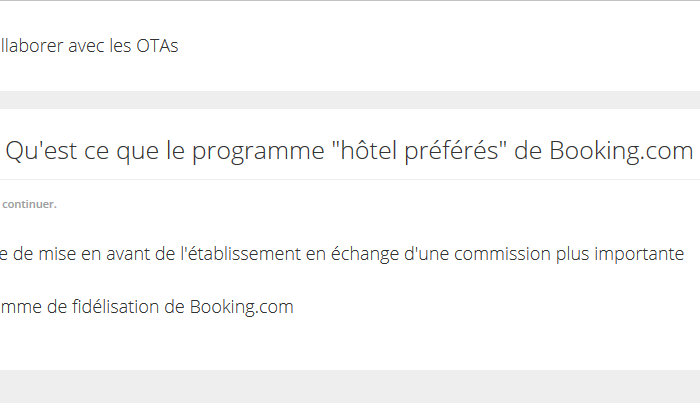Image resolution: width=700 pixels, height=403 pixels.
Task: Click the grey footer area below the answers
Action: point(350,386)
